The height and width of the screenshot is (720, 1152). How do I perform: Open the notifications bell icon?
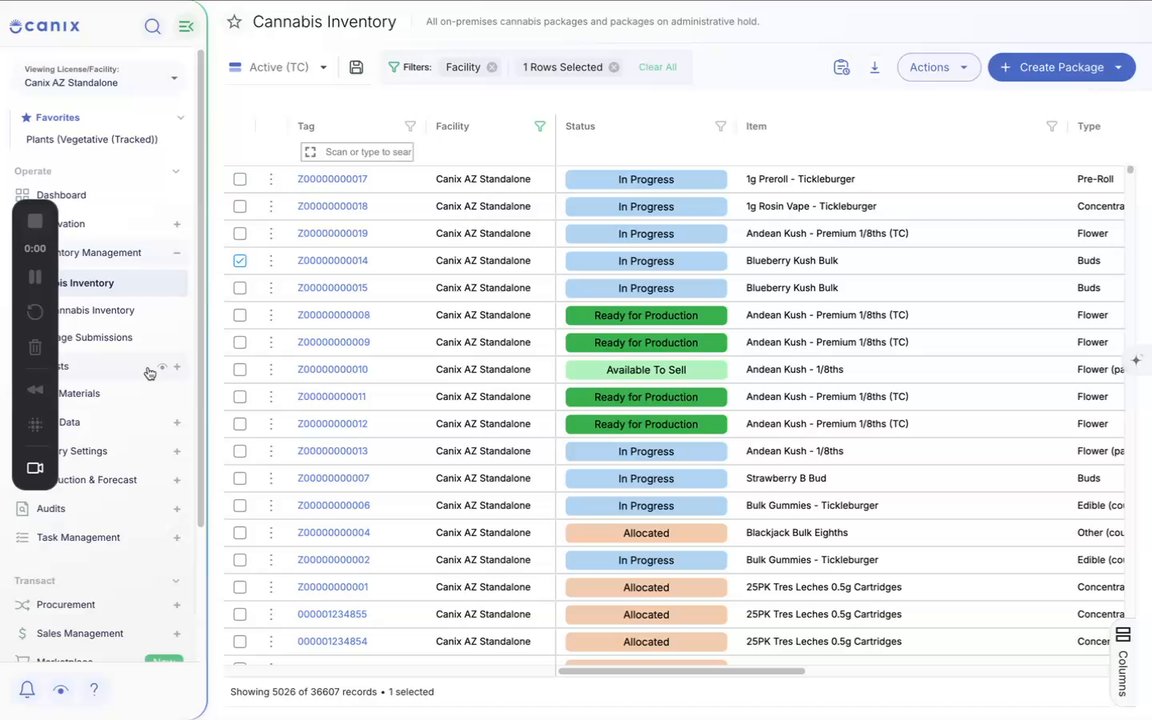[x=27, y=689]
